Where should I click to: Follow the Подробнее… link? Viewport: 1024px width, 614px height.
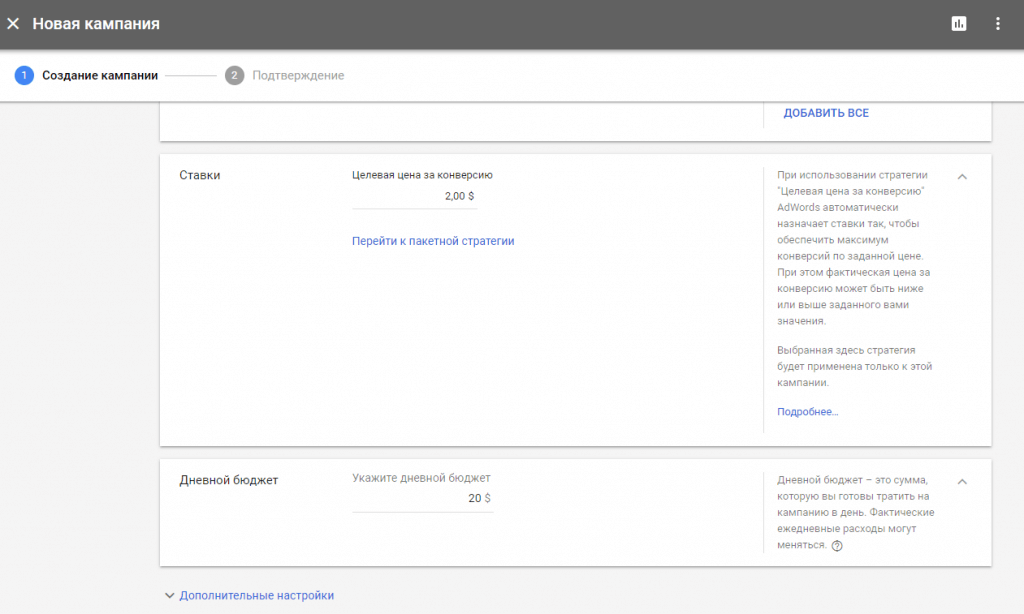(807, 411)
